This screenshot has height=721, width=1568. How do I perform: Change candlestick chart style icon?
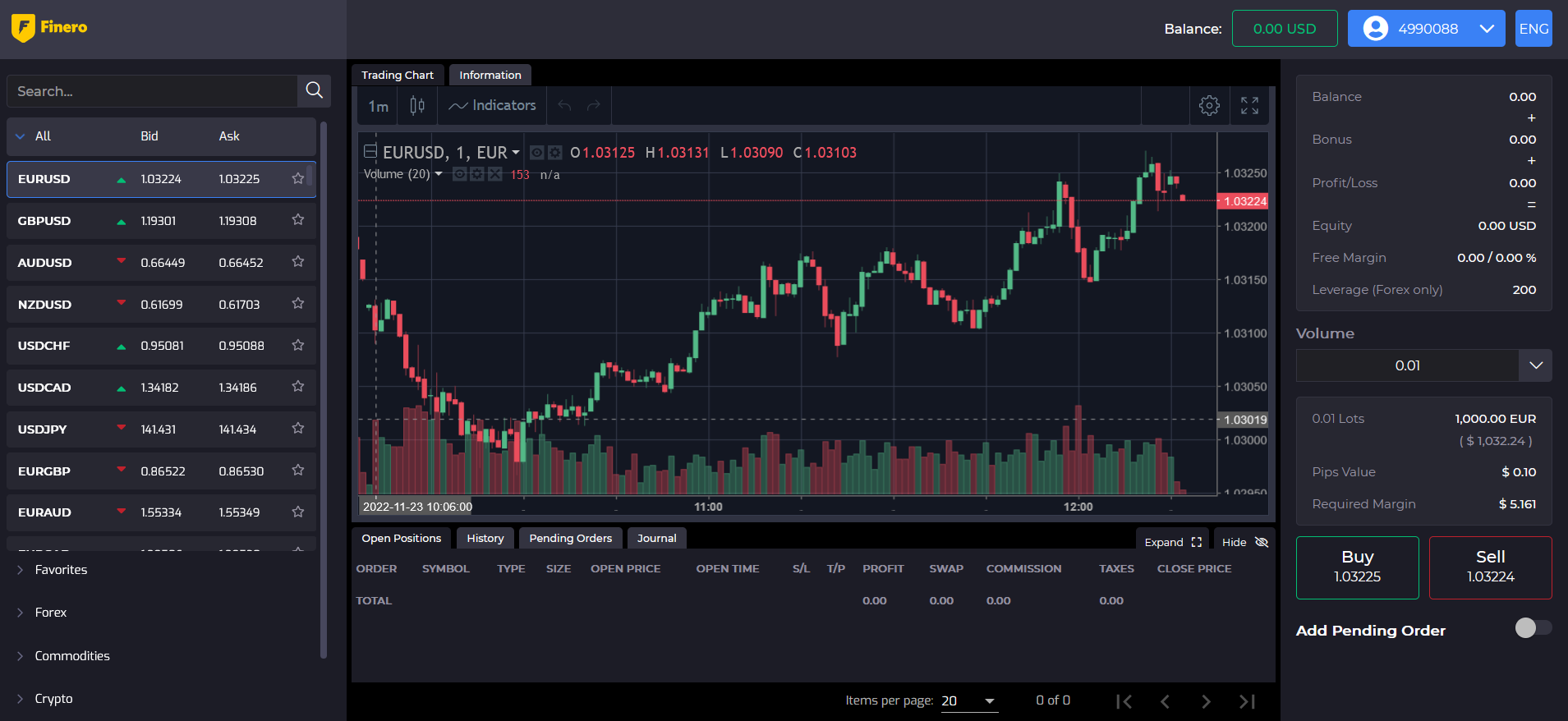(417, 105)
